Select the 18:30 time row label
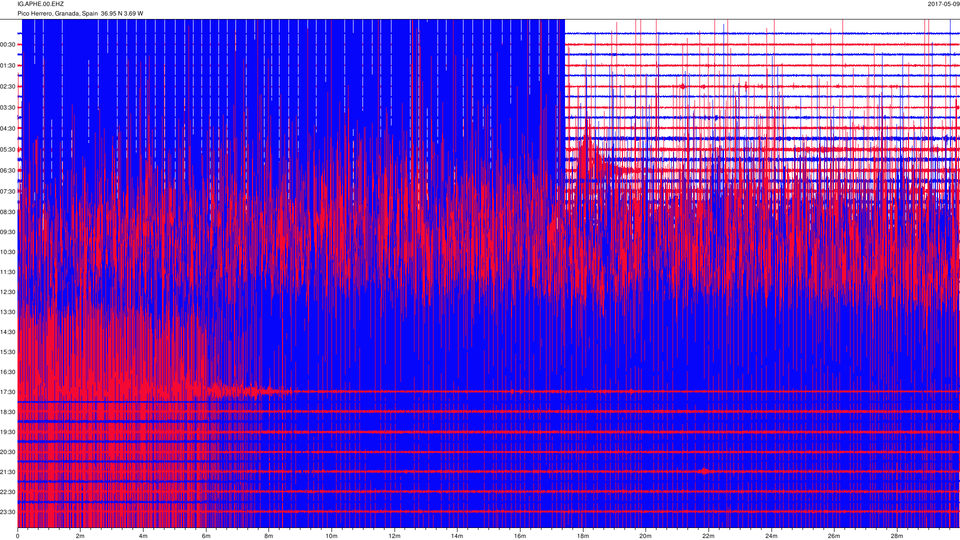The width and height of the screenshot is (960, 540). (x=8, y=412)
